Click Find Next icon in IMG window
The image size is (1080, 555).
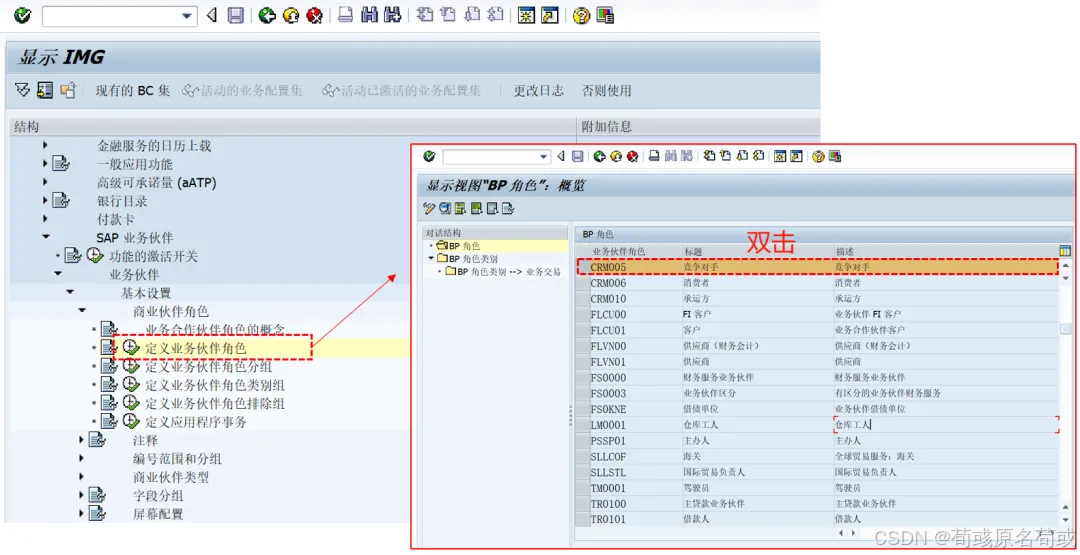(393, 15)
